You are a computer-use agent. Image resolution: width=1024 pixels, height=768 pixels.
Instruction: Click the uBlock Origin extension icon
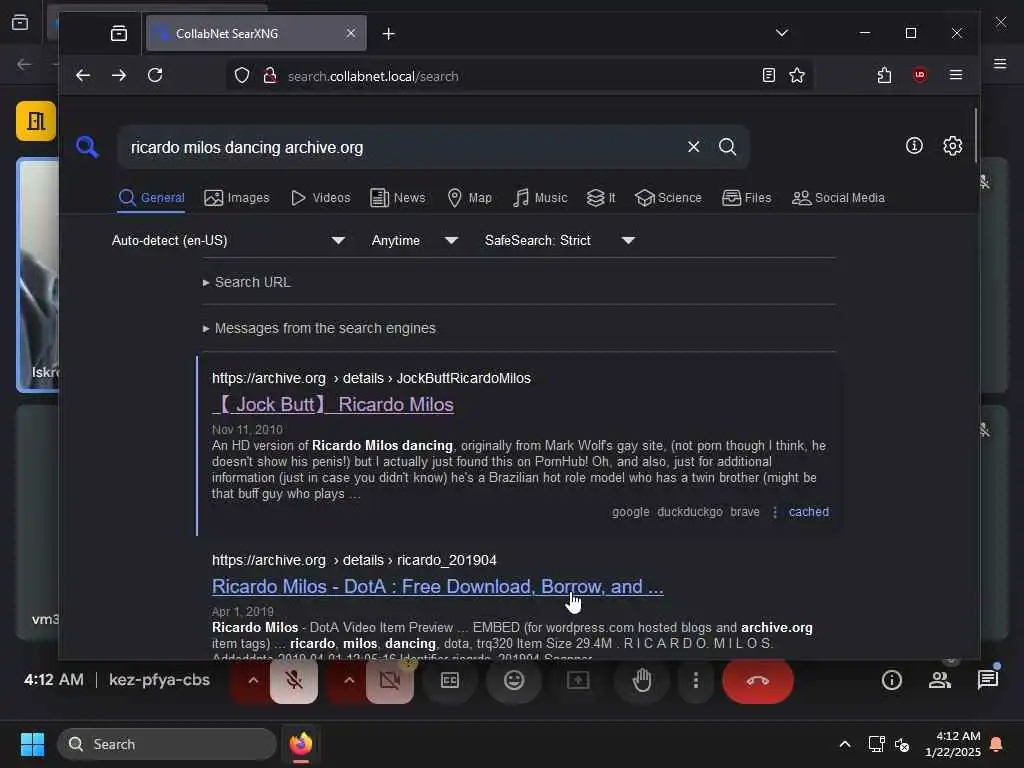point(920,76)
